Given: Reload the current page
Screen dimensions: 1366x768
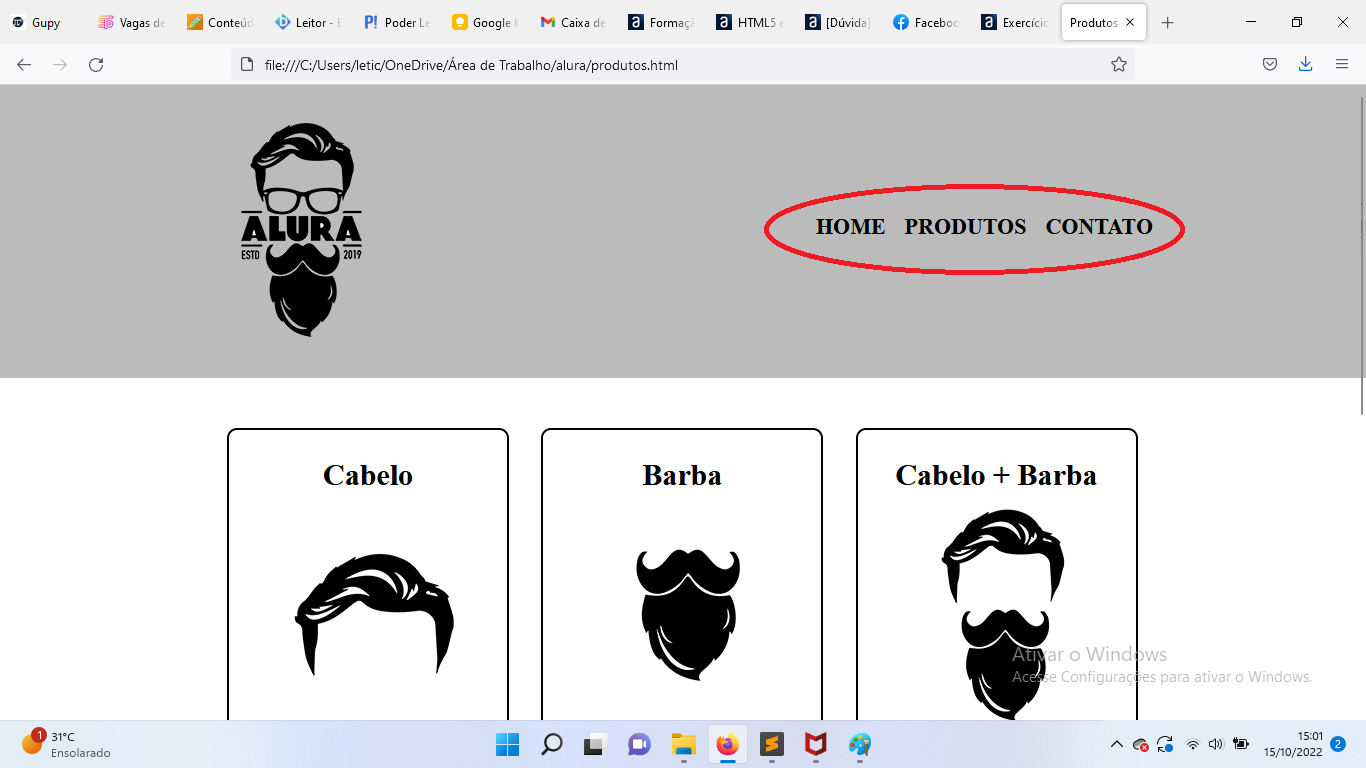Looking at the screenshot, I should 96,65.
